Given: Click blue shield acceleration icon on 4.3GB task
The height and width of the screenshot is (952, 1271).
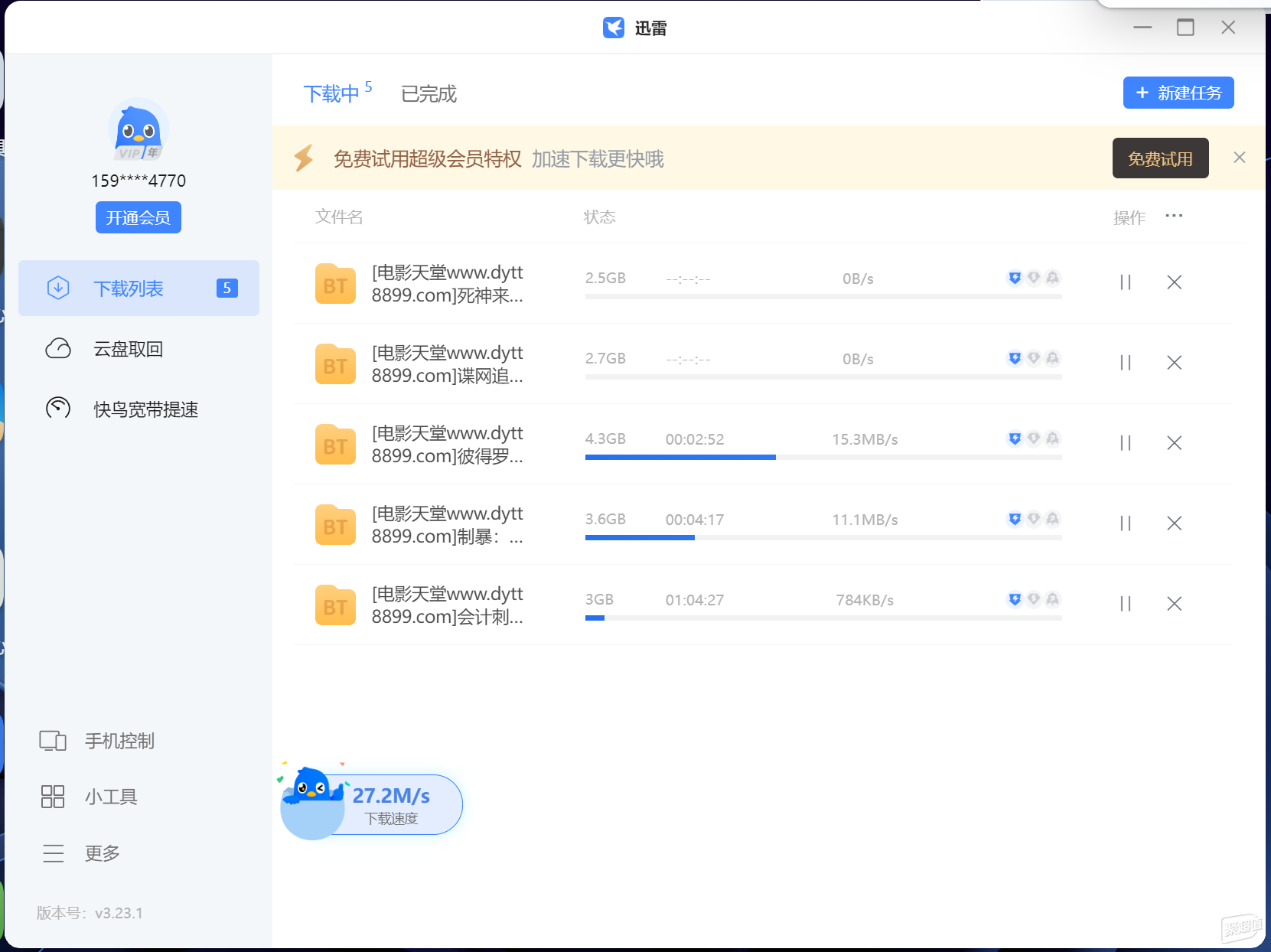Looking at the screenshot, I should pyautogui.click(x=1015, y=439).
